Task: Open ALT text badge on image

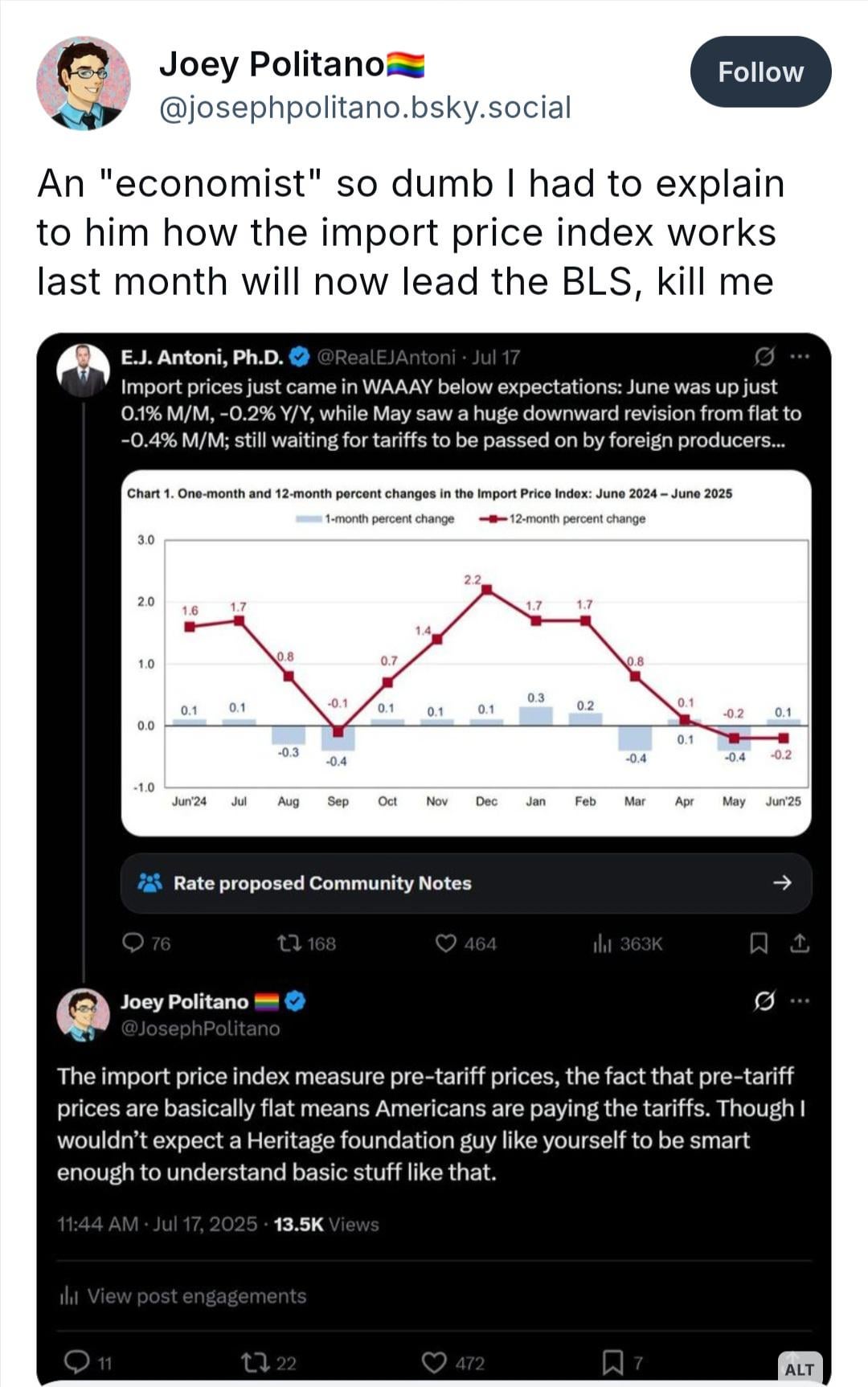Action: 799,1369
